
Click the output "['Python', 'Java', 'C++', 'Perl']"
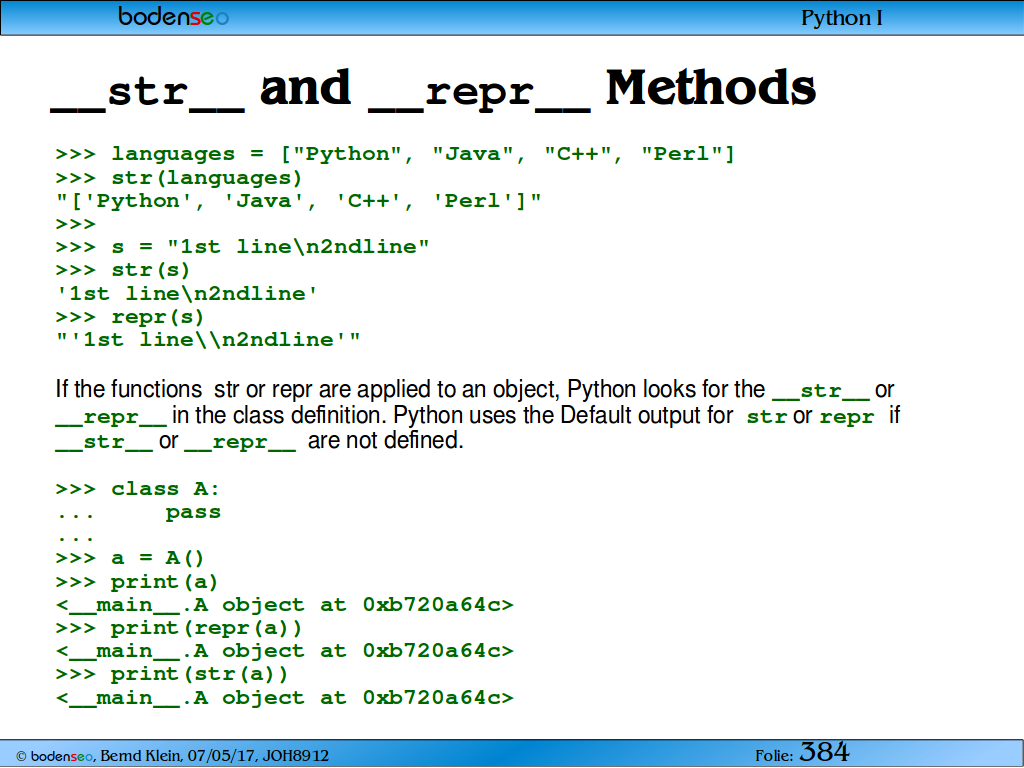click(x=298, y=200)
